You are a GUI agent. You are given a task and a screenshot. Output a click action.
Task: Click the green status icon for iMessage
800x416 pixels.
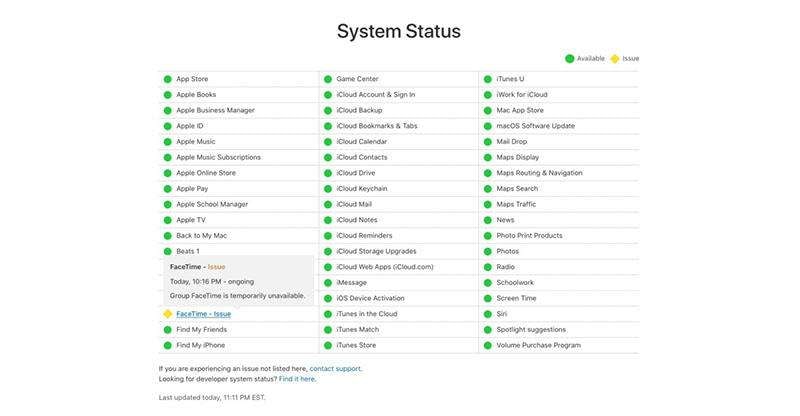(x=328, y=283)
